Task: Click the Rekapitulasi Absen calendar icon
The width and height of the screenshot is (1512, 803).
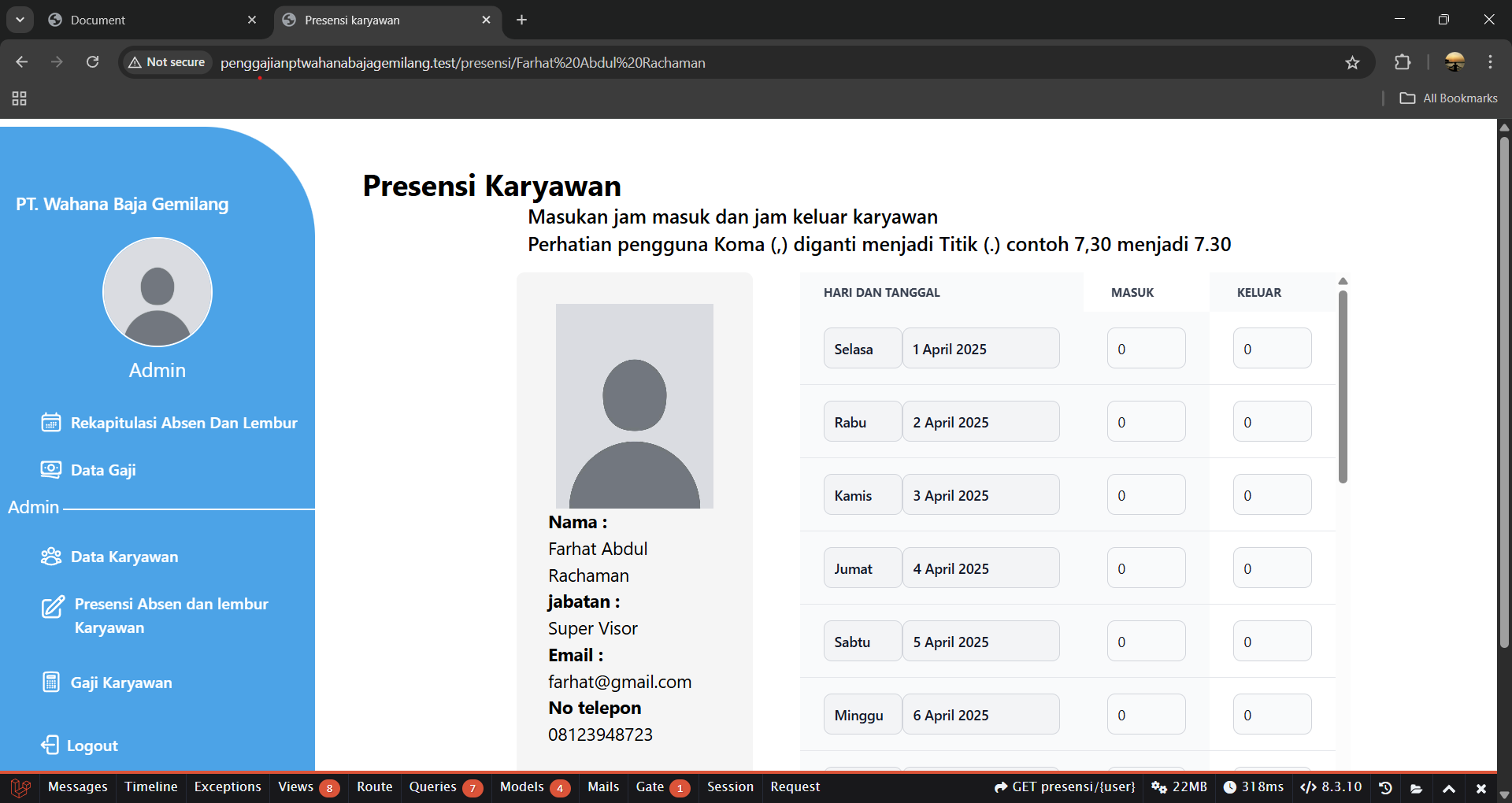Action: coord(51,423)
